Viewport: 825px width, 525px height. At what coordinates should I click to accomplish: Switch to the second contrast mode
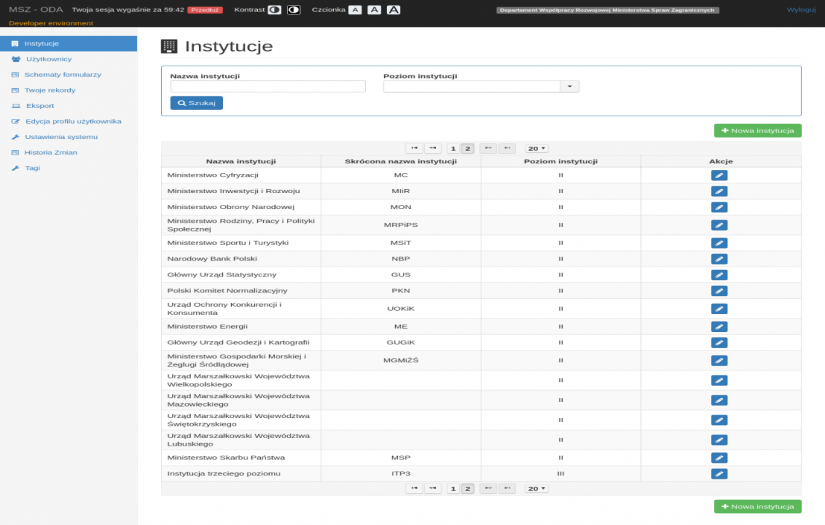pyautogui.click(x=293, y=9)
